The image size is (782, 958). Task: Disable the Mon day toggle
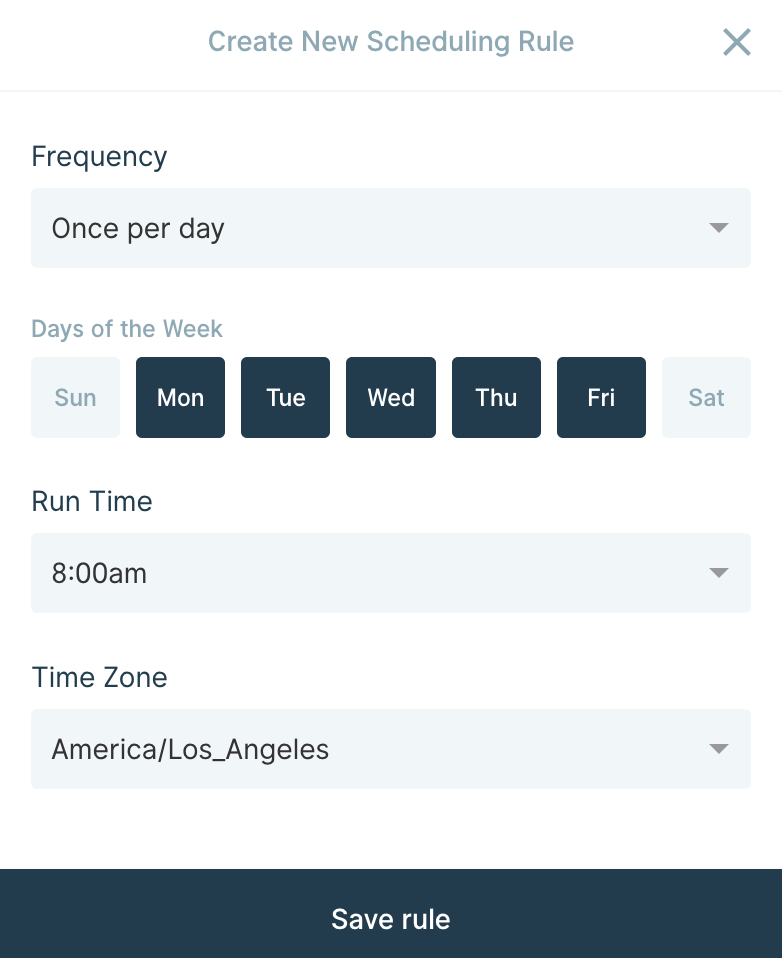[180, 397]
